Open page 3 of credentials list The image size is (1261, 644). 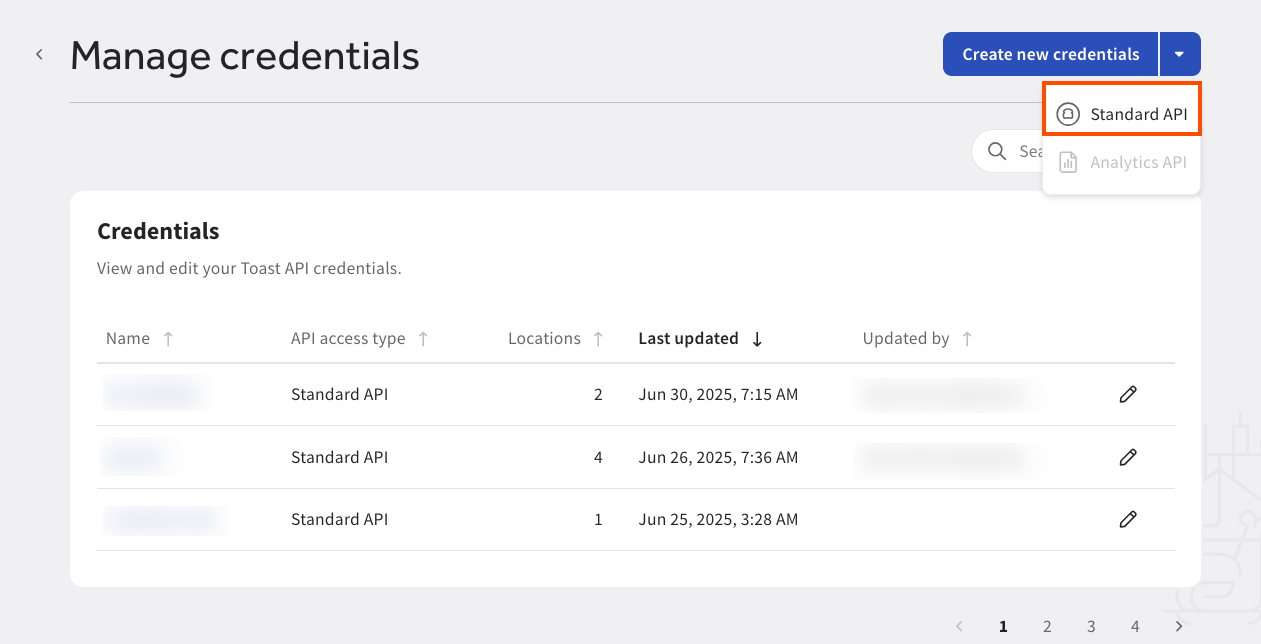coord(1091,626)
